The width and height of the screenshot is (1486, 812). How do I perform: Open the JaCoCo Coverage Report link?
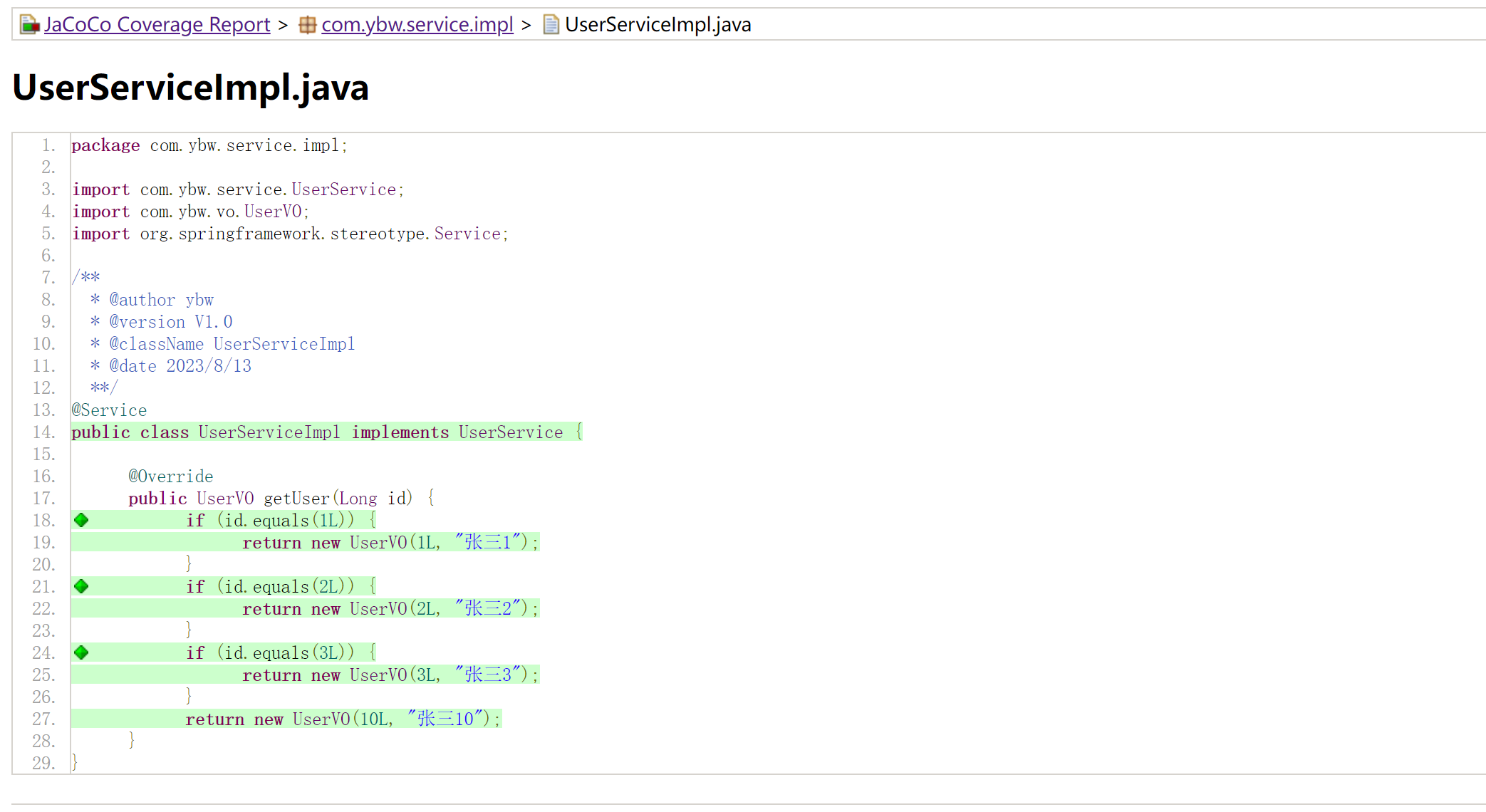[157, 25]
